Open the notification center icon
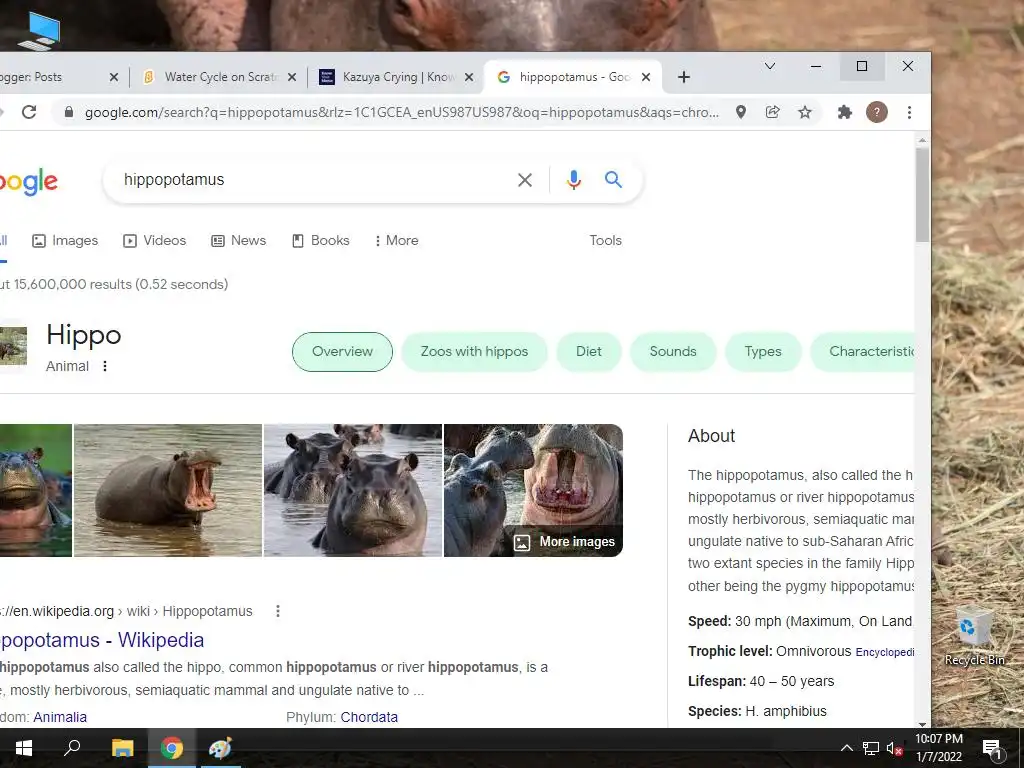Viewport: 1024px width, 768px height. click(992, 749)
